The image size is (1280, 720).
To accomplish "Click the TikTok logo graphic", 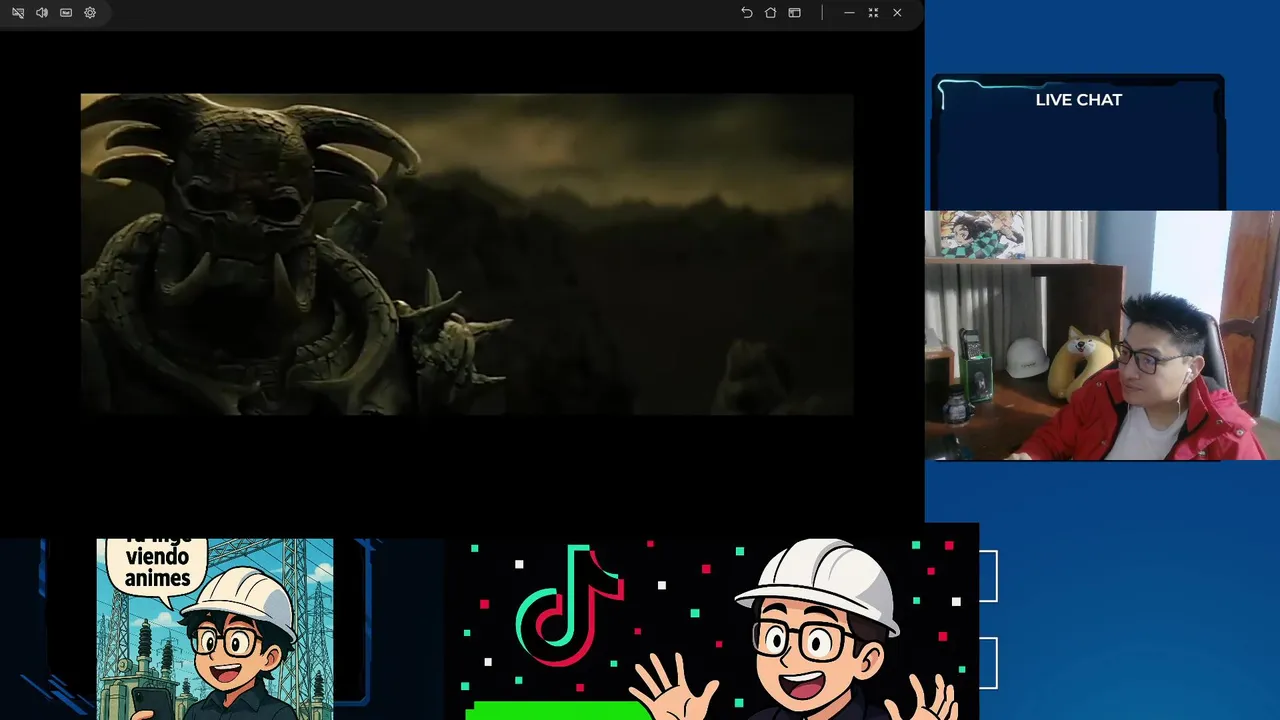I will 569,605.
